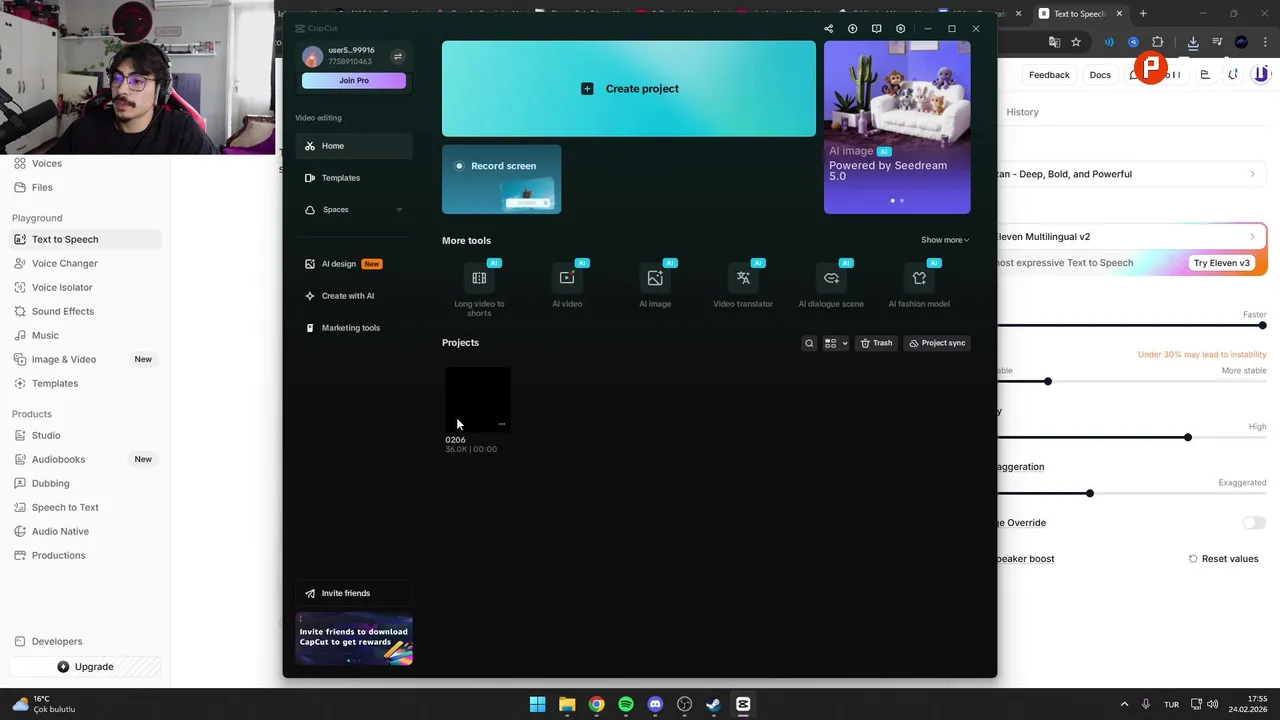
Task: Open Create with AI in CapCut sidebar
Action: [353, 296]
